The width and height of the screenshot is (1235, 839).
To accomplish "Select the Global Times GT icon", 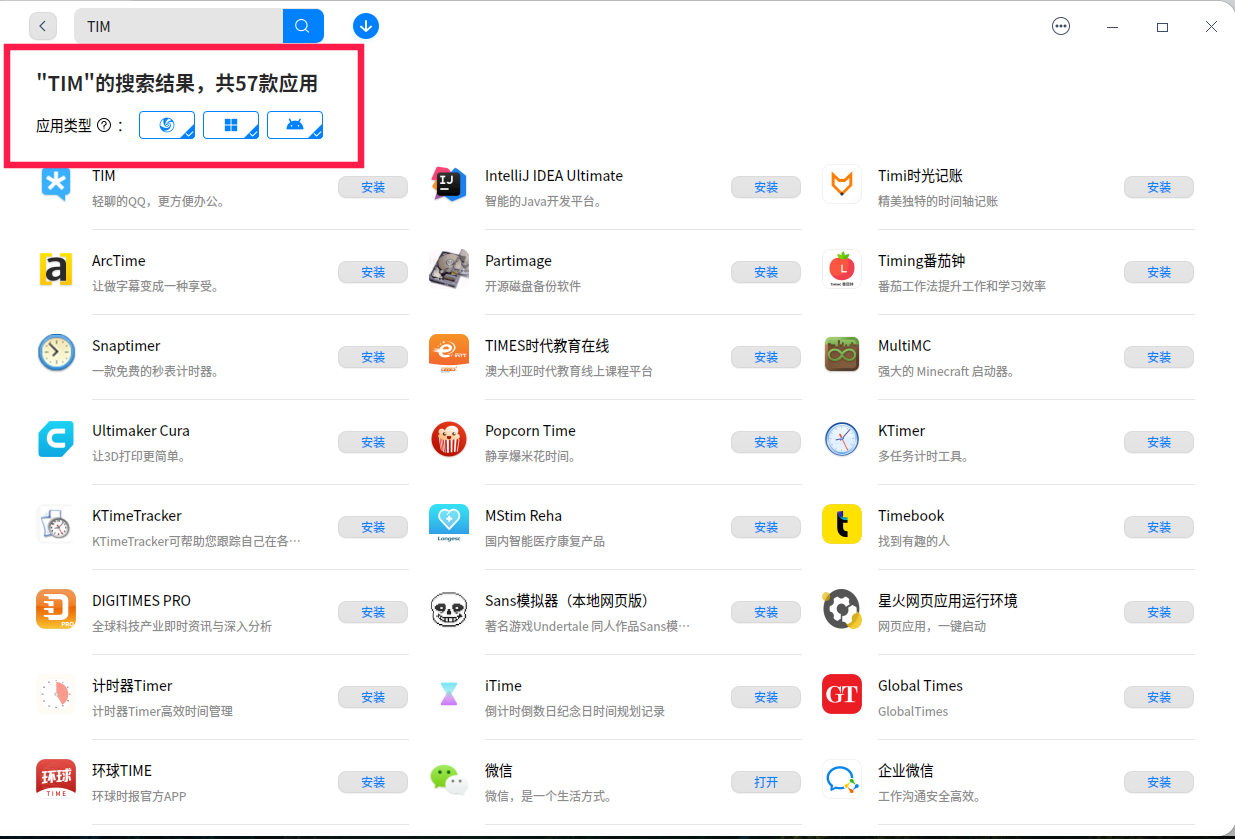I will (x=842, y=694).
